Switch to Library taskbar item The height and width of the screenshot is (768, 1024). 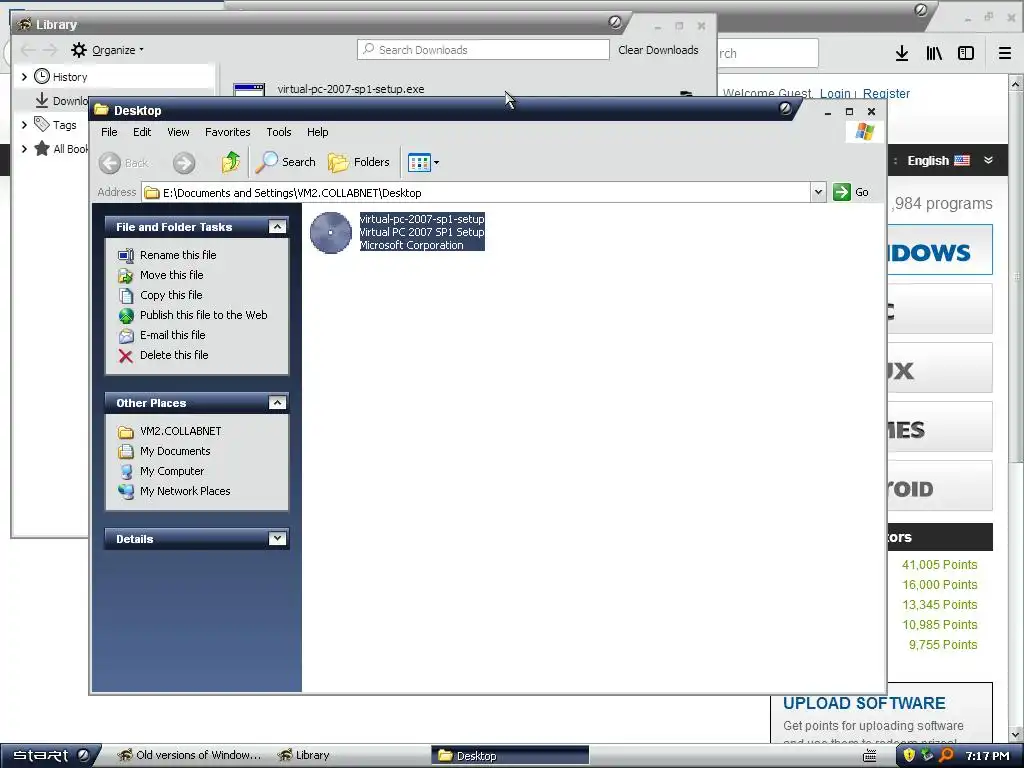point(304,756)
